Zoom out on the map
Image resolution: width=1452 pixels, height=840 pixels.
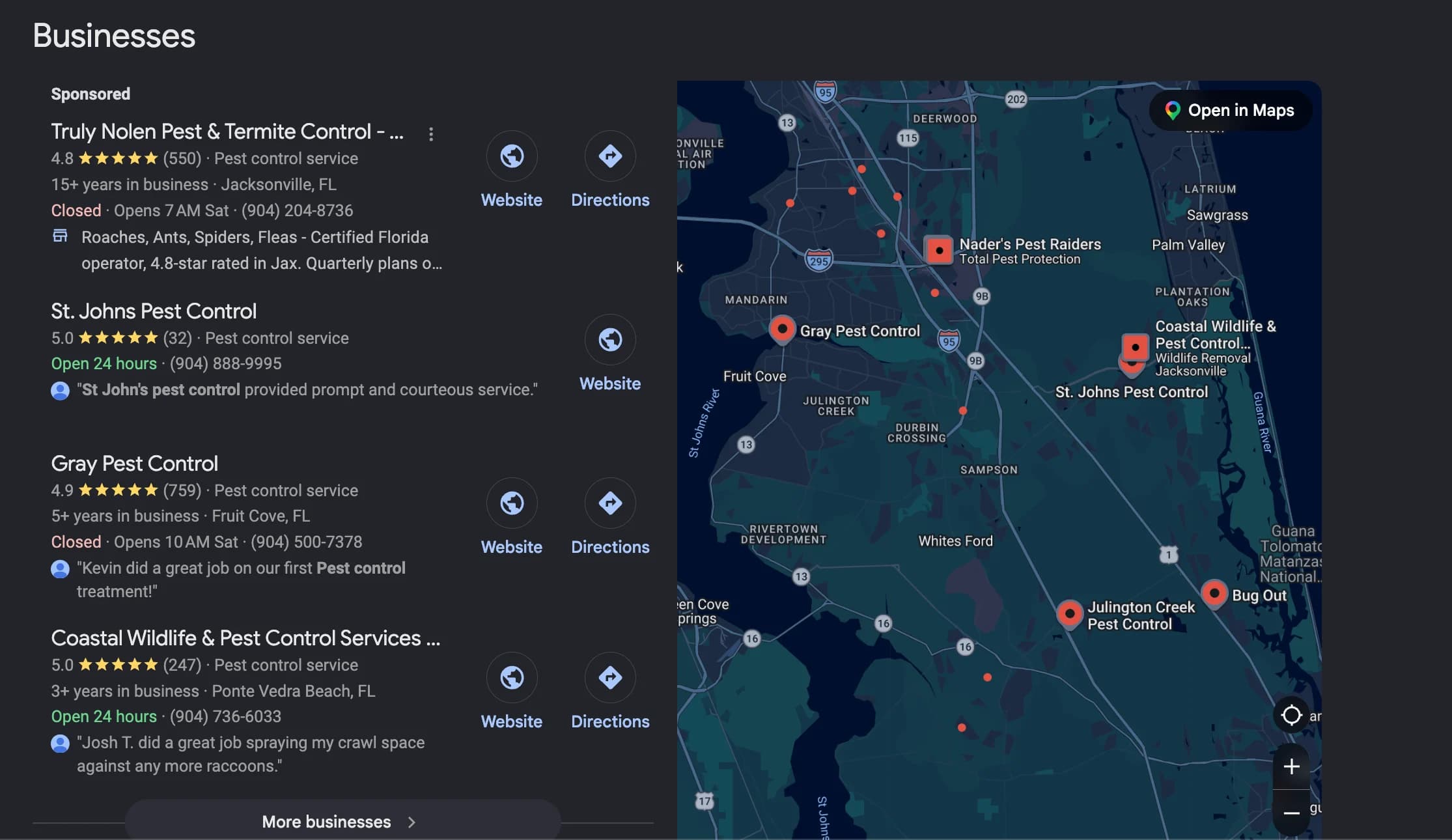tap(1291, 813)
